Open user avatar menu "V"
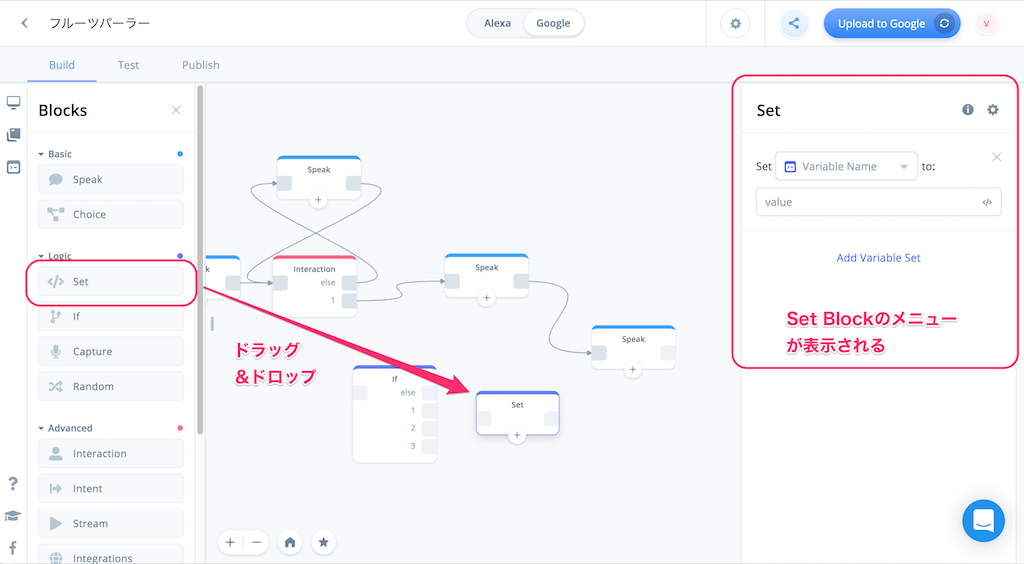This screenshot has height=564, width=1024. [986, 24]
